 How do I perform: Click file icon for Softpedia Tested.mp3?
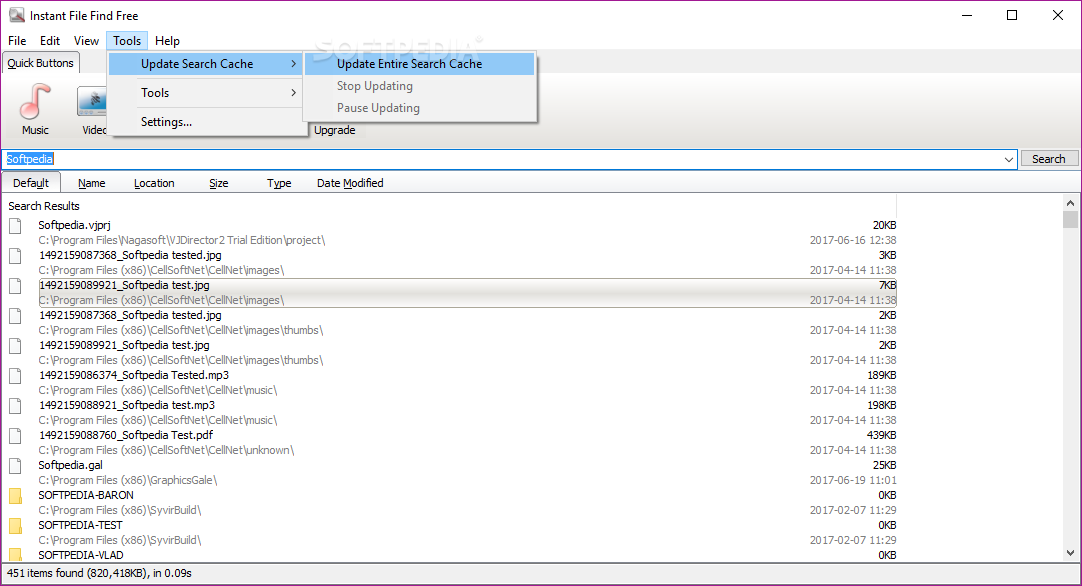[15, 376]
